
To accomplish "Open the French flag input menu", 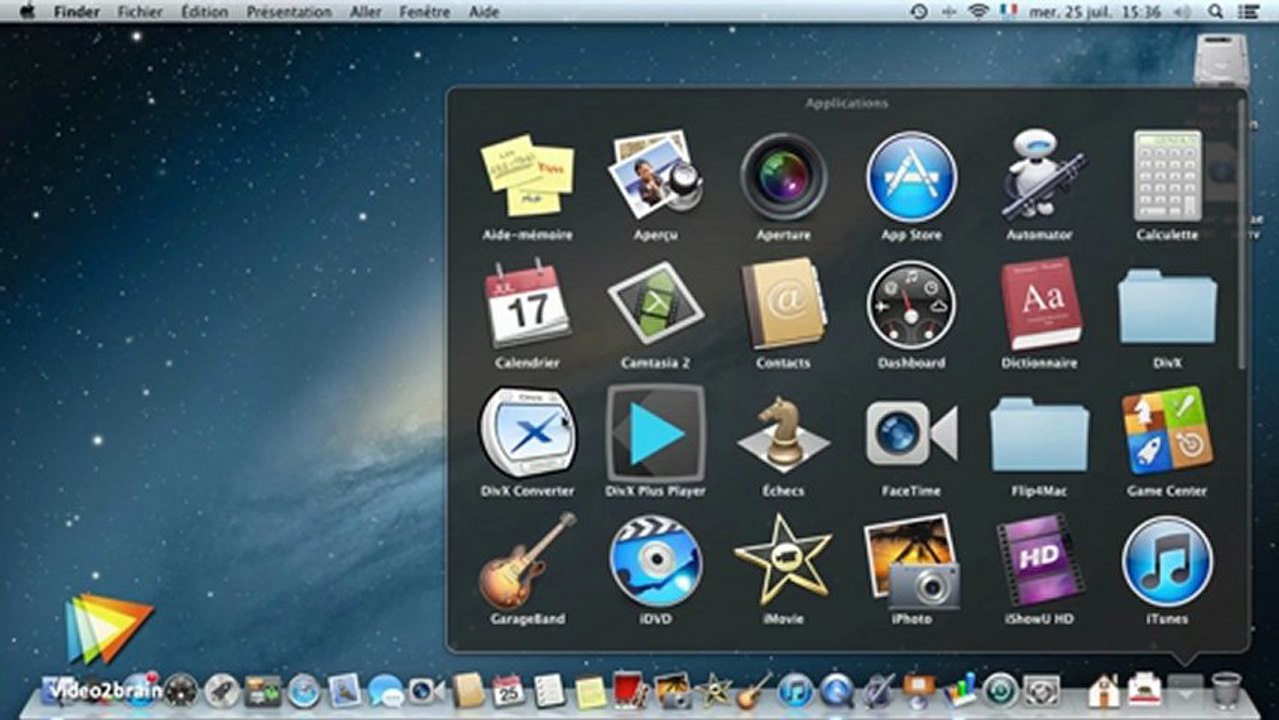I will pos(1008,11).
